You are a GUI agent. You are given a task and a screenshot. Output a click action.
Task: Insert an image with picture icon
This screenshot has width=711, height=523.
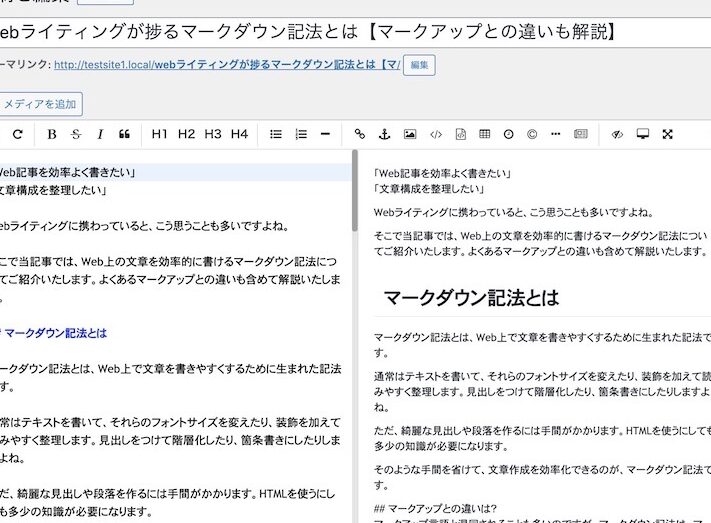410,134
